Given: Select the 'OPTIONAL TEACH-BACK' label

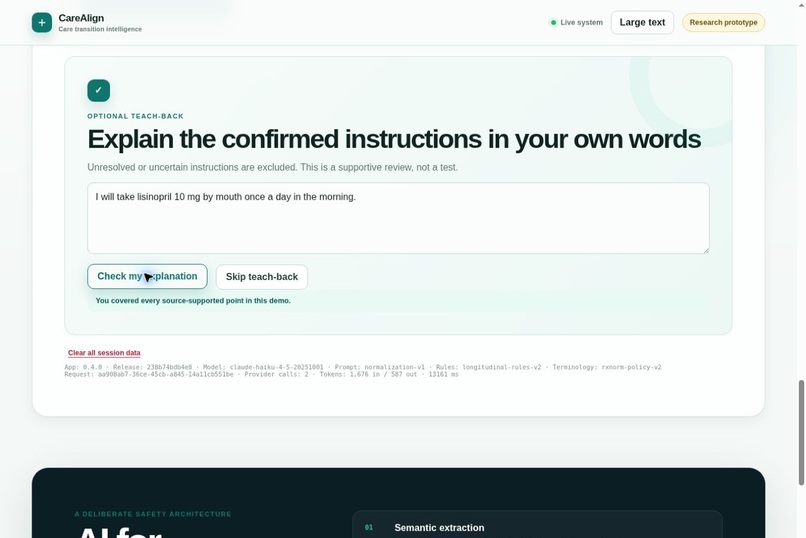Looking at the screenshot, I should (x=135, y=116).
